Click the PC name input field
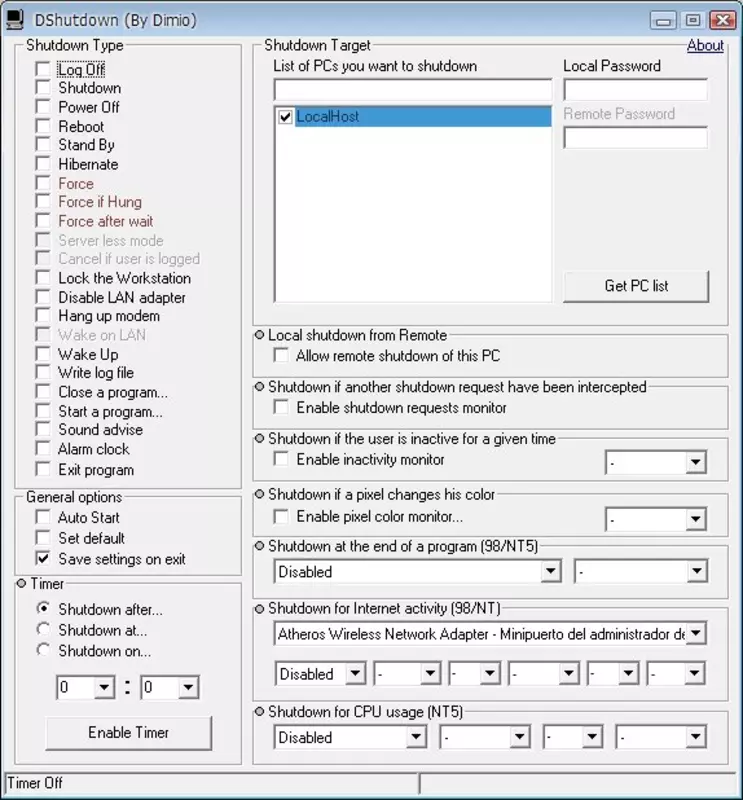This screenshot has height=800, width=743. coord(413,90)
